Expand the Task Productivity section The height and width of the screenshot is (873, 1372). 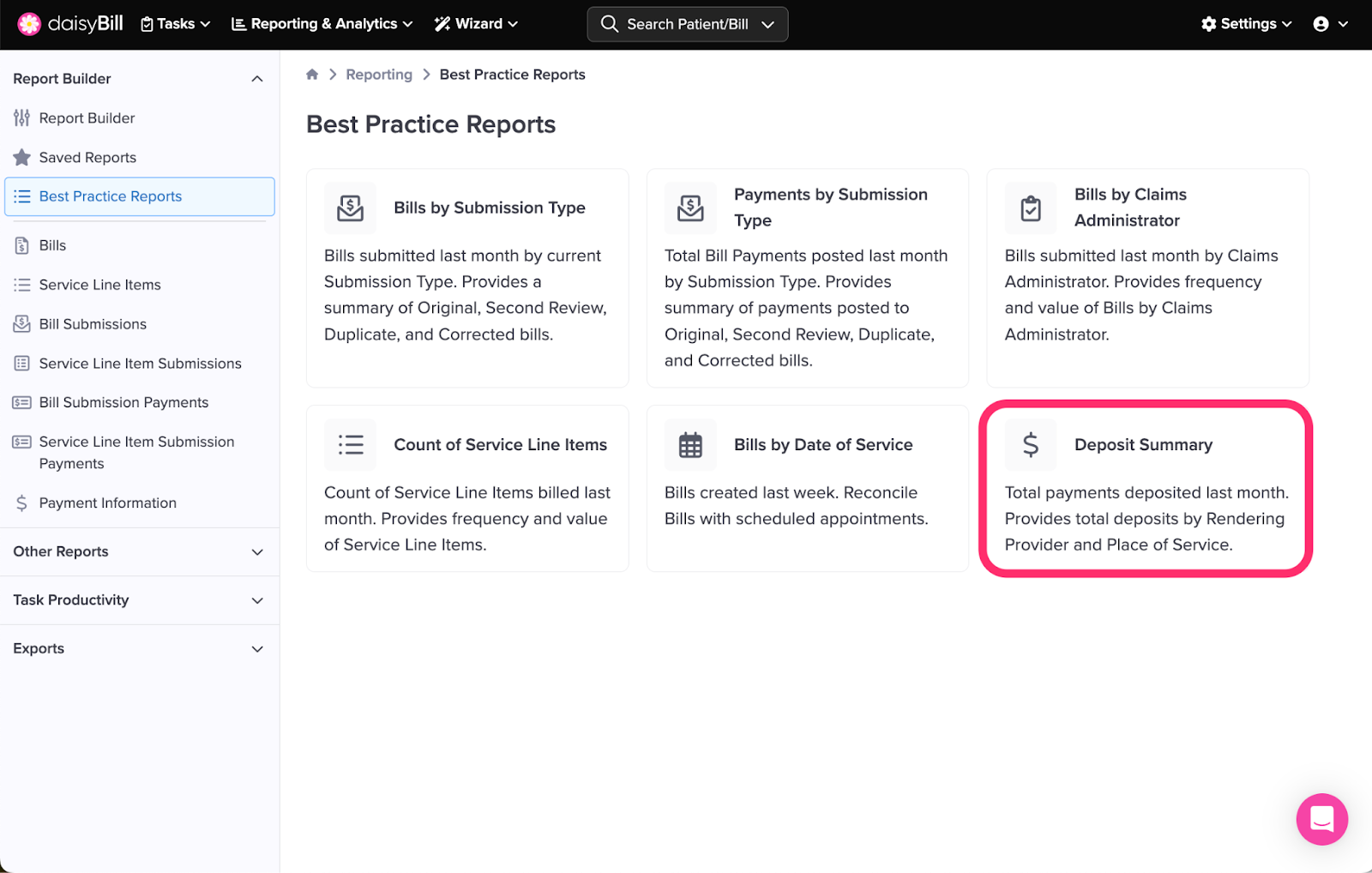coord(139,600)
